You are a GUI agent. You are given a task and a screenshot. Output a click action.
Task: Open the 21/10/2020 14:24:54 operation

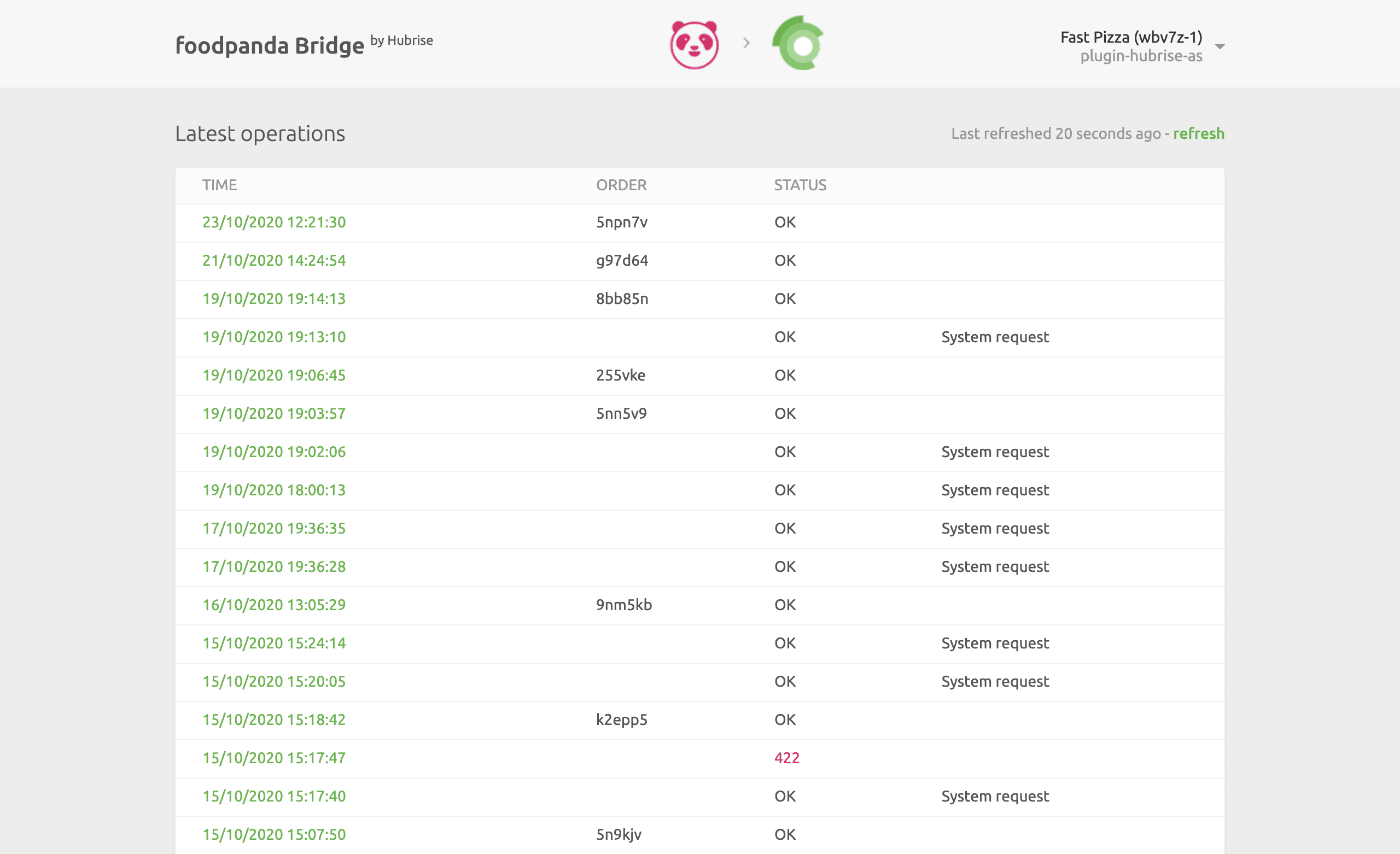(x=274, y=260)
